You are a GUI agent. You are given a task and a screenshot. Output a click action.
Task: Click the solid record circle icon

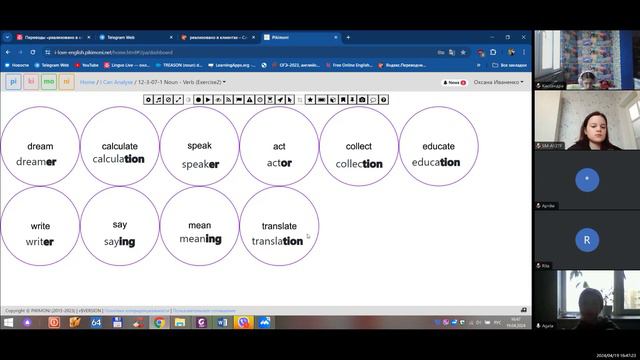pos(198,100)
